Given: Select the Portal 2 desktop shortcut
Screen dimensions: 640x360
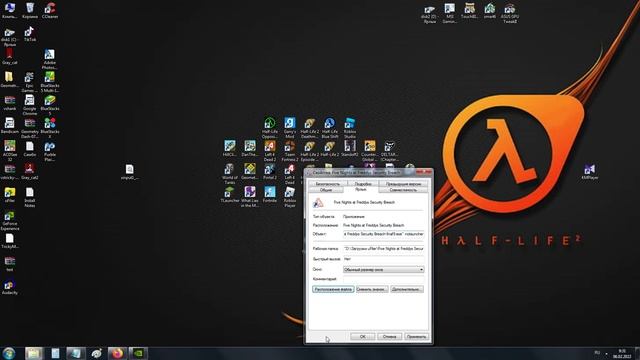Looking at the screenshot, I should (270, 172).
